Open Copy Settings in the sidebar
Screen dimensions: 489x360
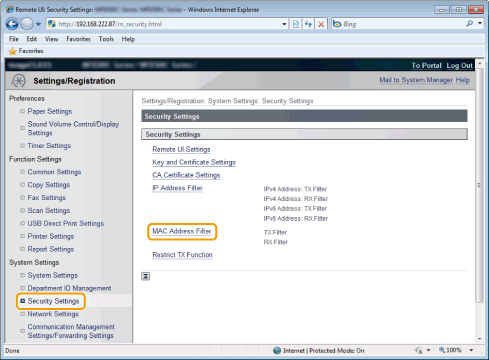coord(49,185)
